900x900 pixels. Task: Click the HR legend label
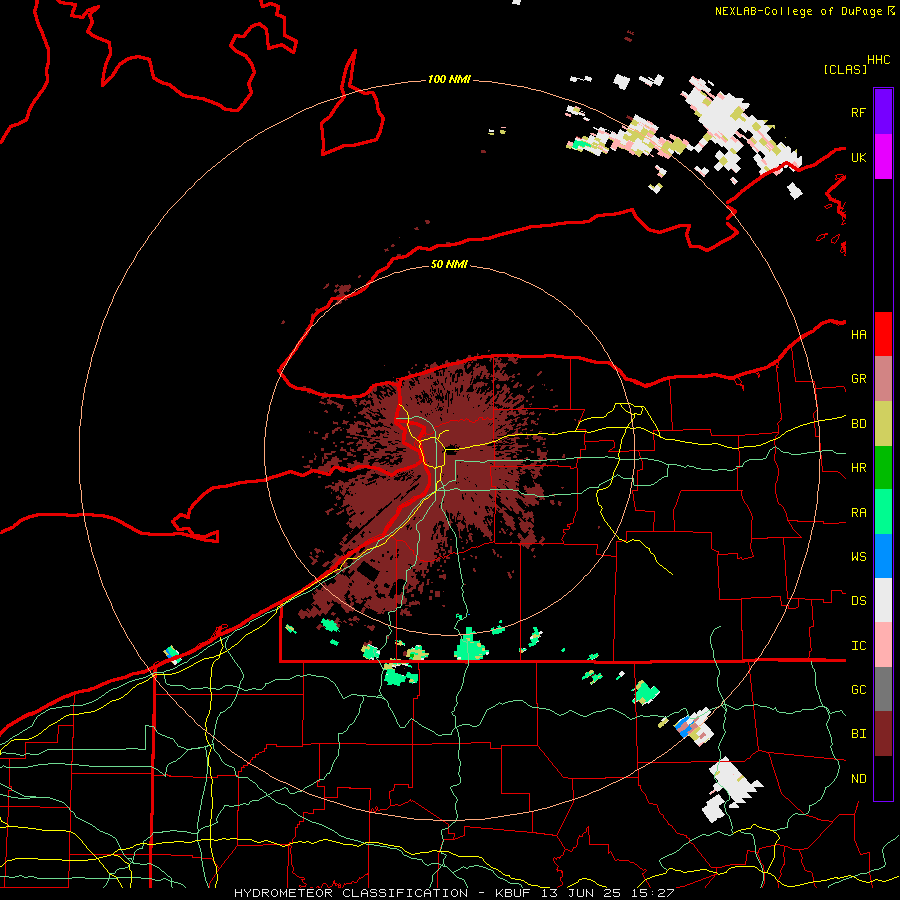858,468
